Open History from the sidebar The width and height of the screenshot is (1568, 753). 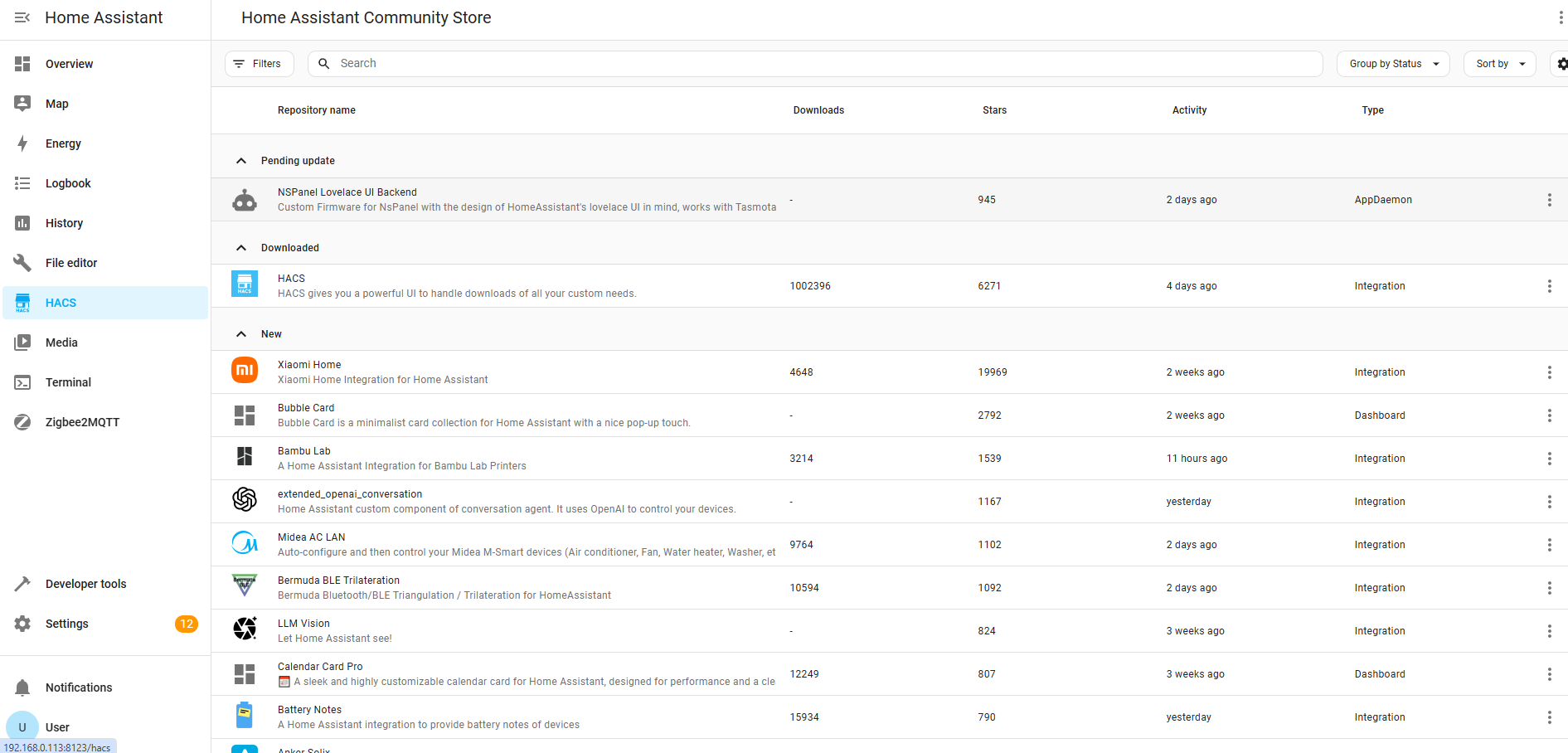[x=105, y=223]
